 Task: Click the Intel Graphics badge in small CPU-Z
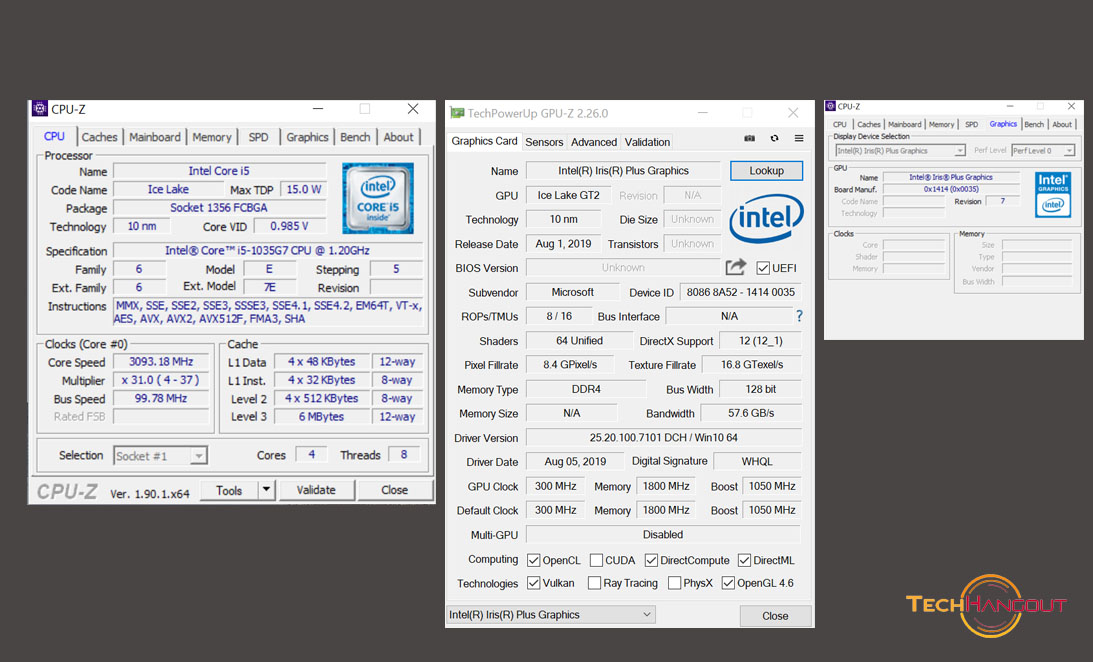point(1053,194)
